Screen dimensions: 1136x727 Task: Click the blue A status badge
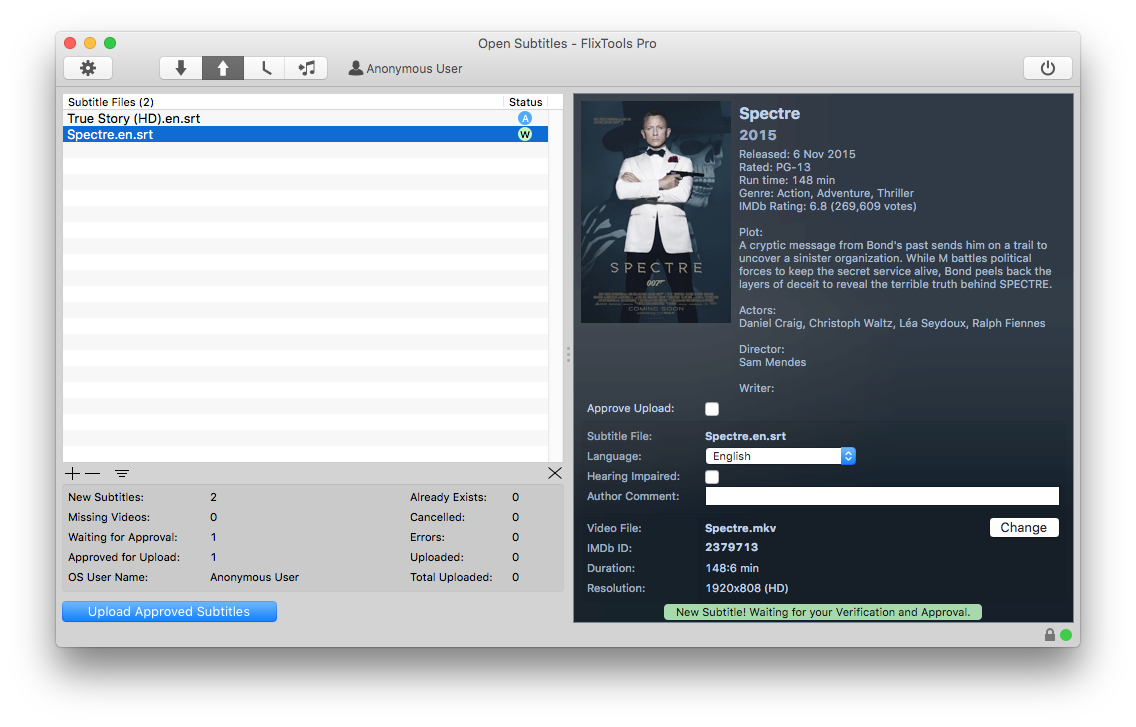(525, 118)
